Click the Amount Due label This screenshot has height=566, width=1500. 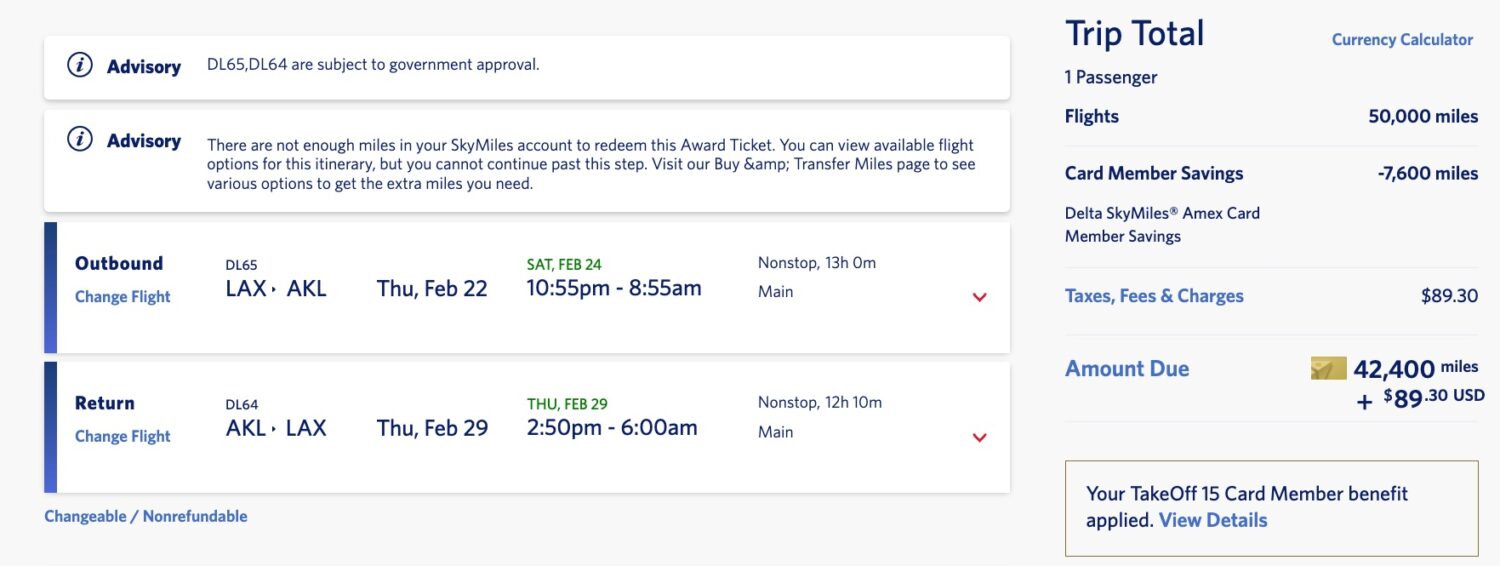[1127, 369]
